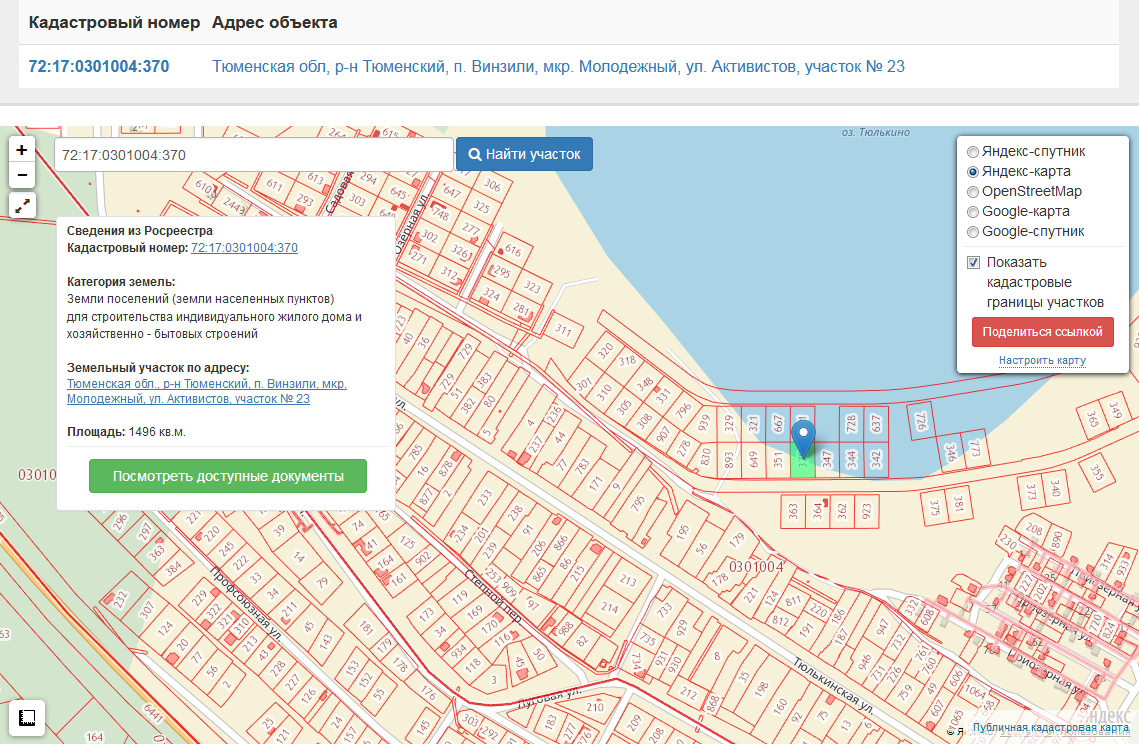Open the address link in info popup
This screenshot has height=744, width=1139.
[206, 391]
